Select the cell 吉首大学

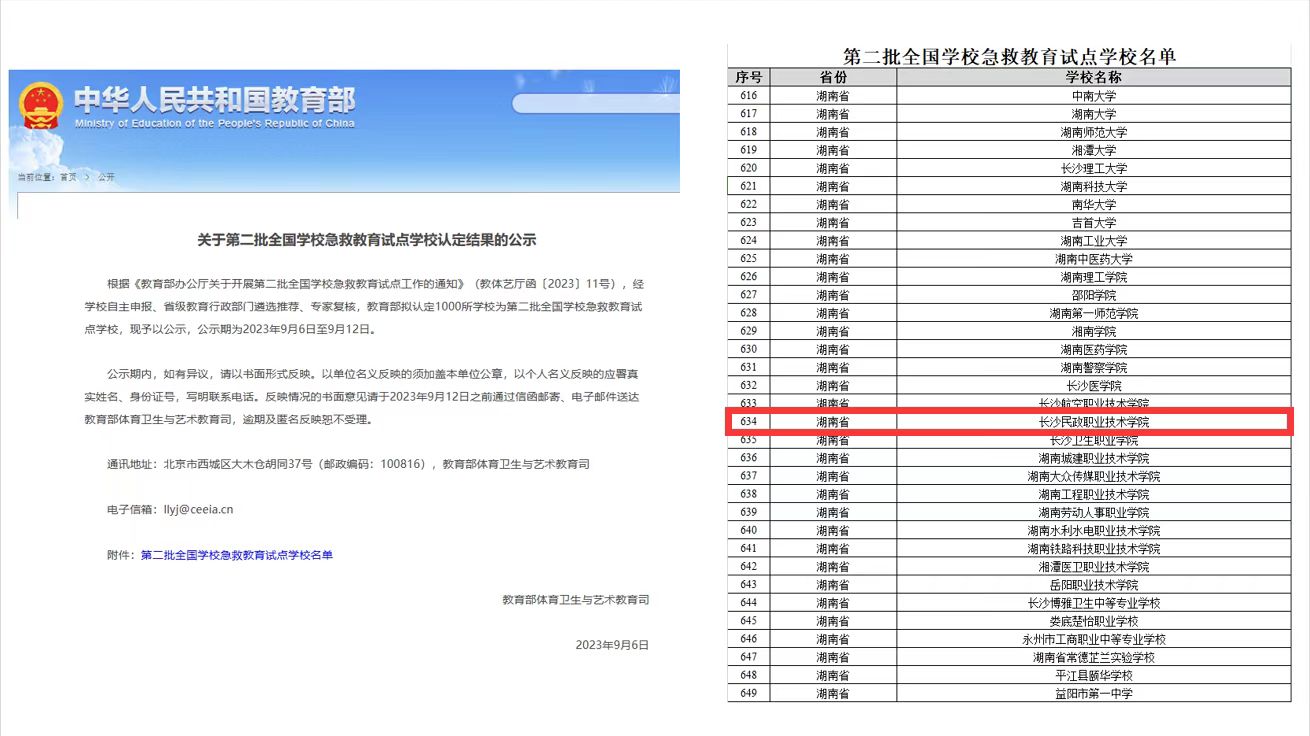[1094, 222]
